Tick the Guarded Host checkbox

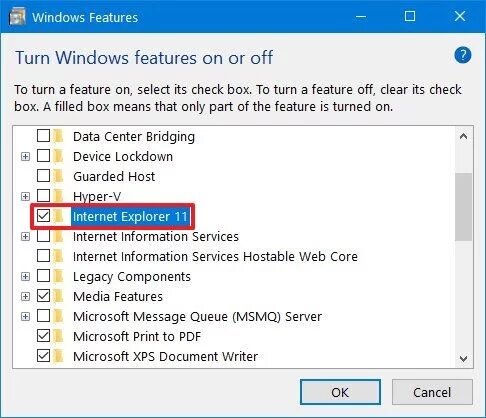(x=43, y=176)
